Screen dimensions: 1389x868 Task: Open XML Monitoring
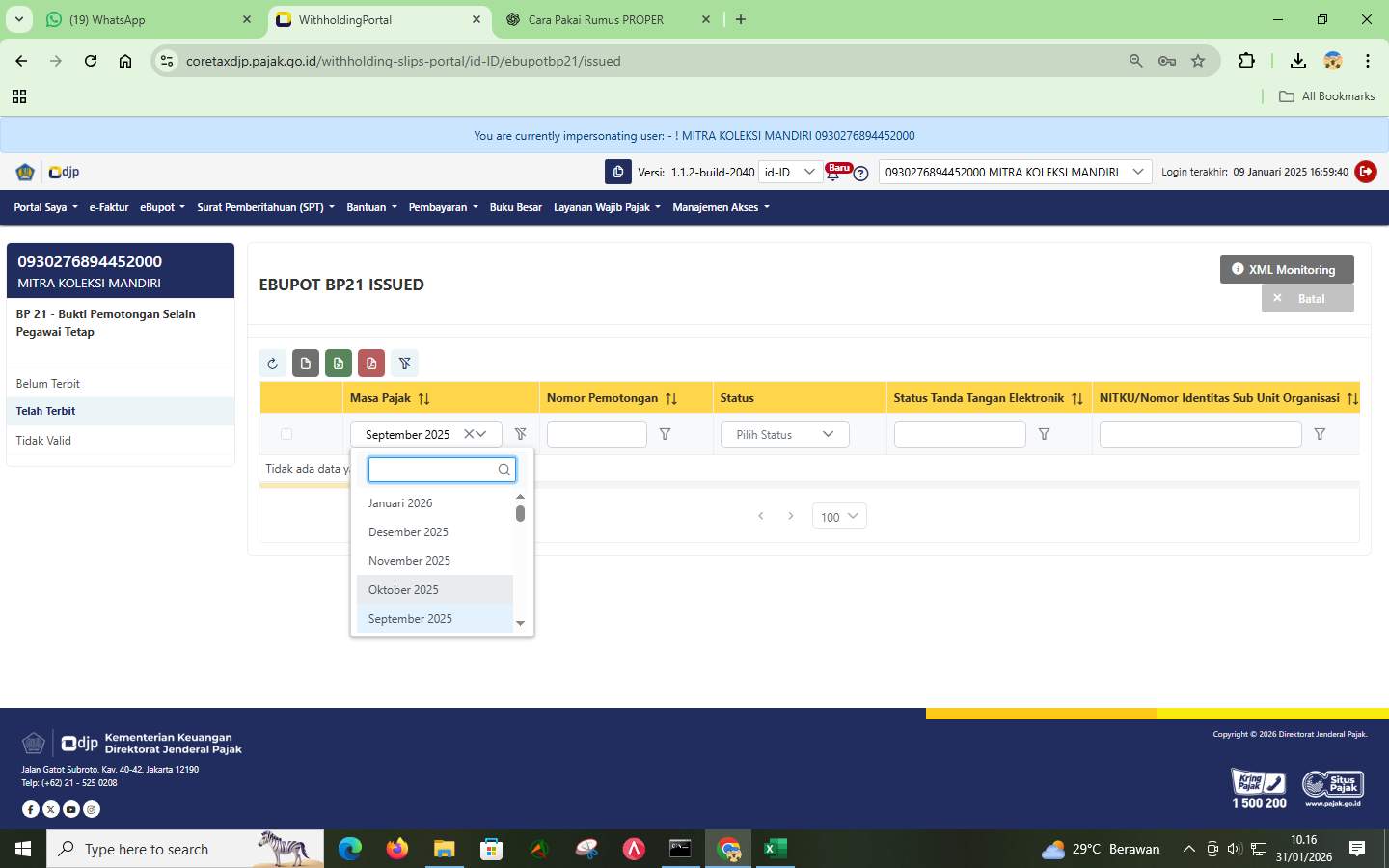1286,269
